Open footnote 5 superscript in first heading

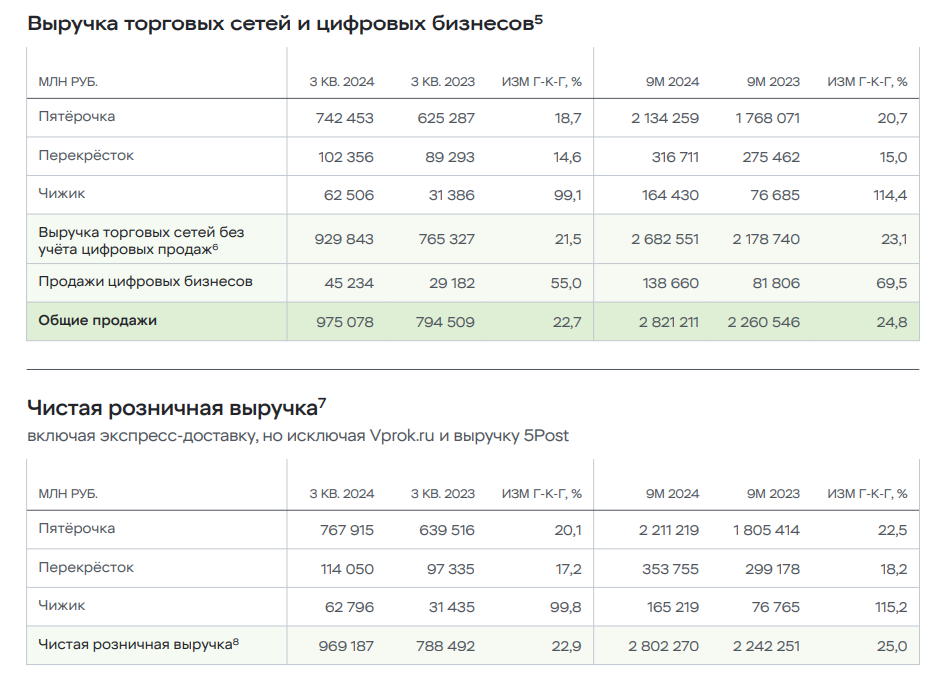(x=538, y=18)
